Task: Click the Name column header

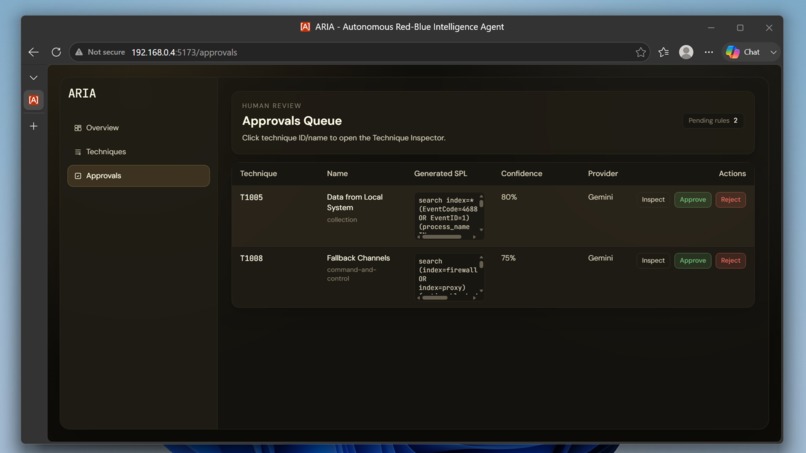Action: [x=337, y=174]
